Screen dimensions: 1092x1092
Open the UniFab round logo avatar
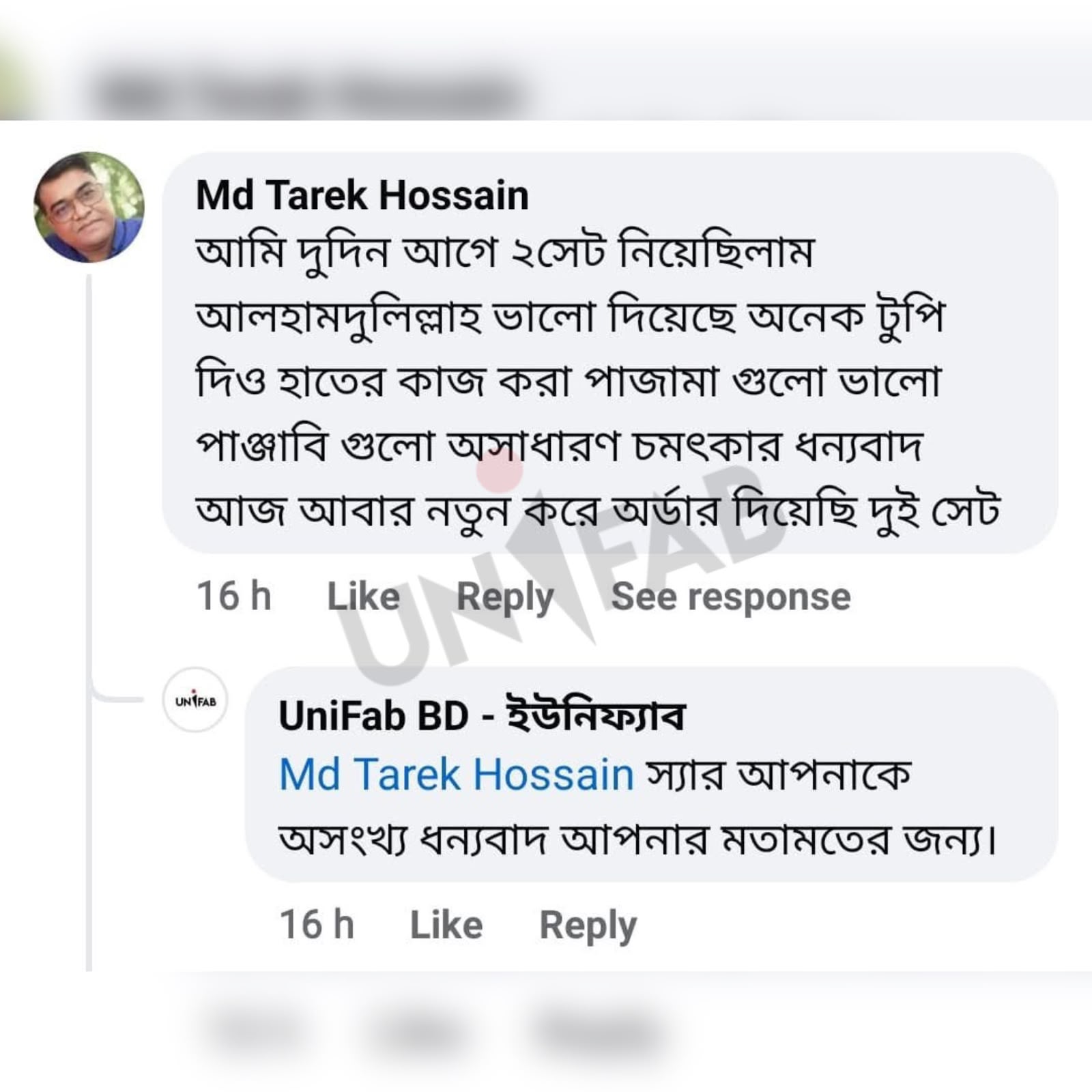[195, 700]
